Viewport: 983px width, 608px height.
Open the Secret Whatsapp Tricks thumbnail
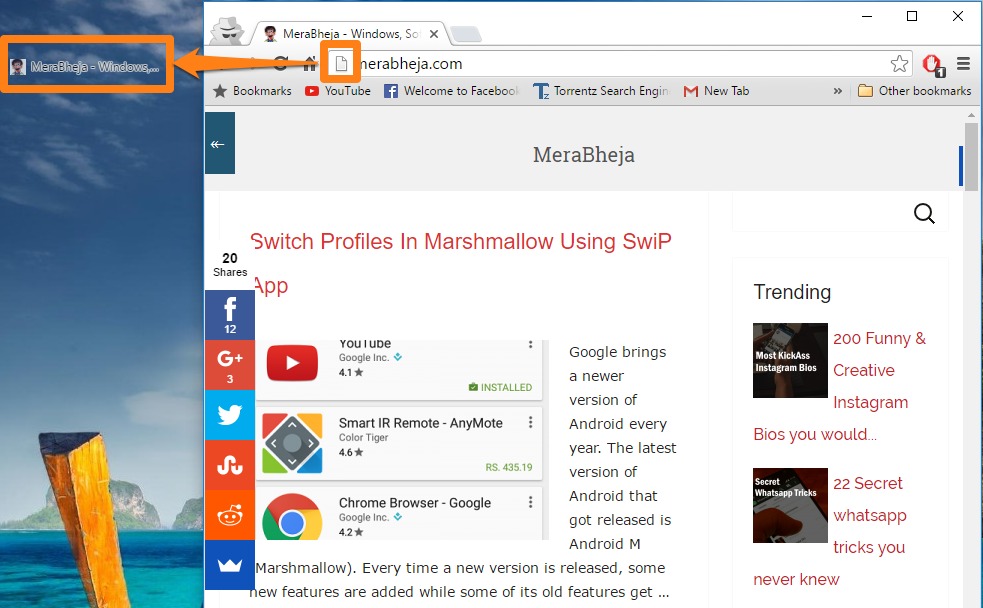(790, 505)
